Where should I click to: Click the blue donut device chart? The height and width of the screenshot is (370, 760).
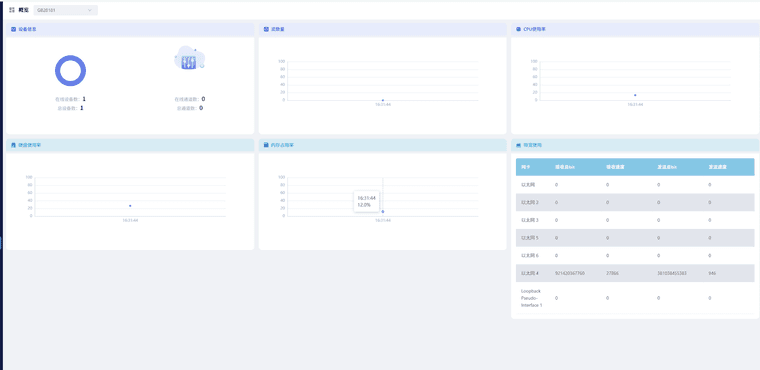point(70,71)
